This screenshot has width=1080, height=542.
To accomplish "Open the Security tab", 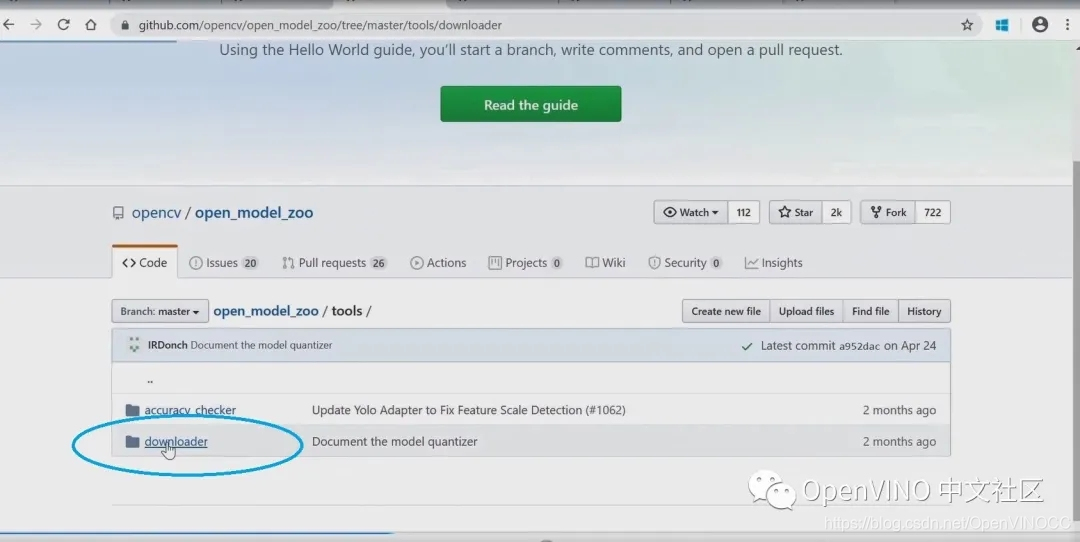I will point(685,262).
